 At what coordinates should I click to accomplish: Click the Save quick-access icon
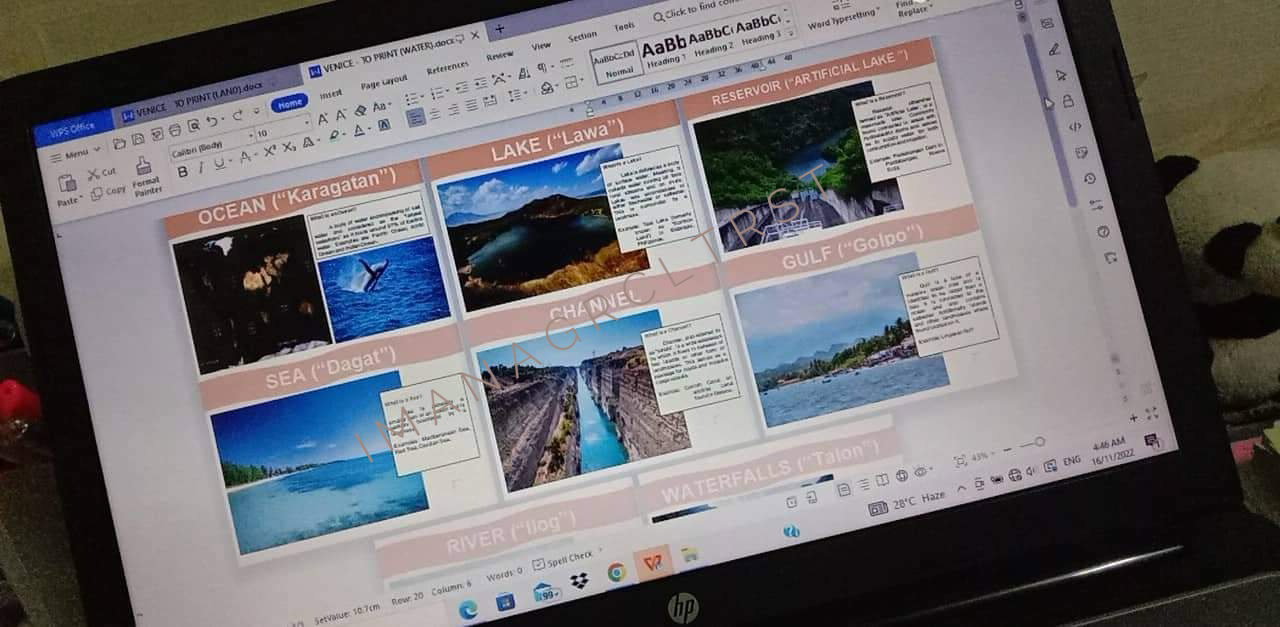pos(138,139)
